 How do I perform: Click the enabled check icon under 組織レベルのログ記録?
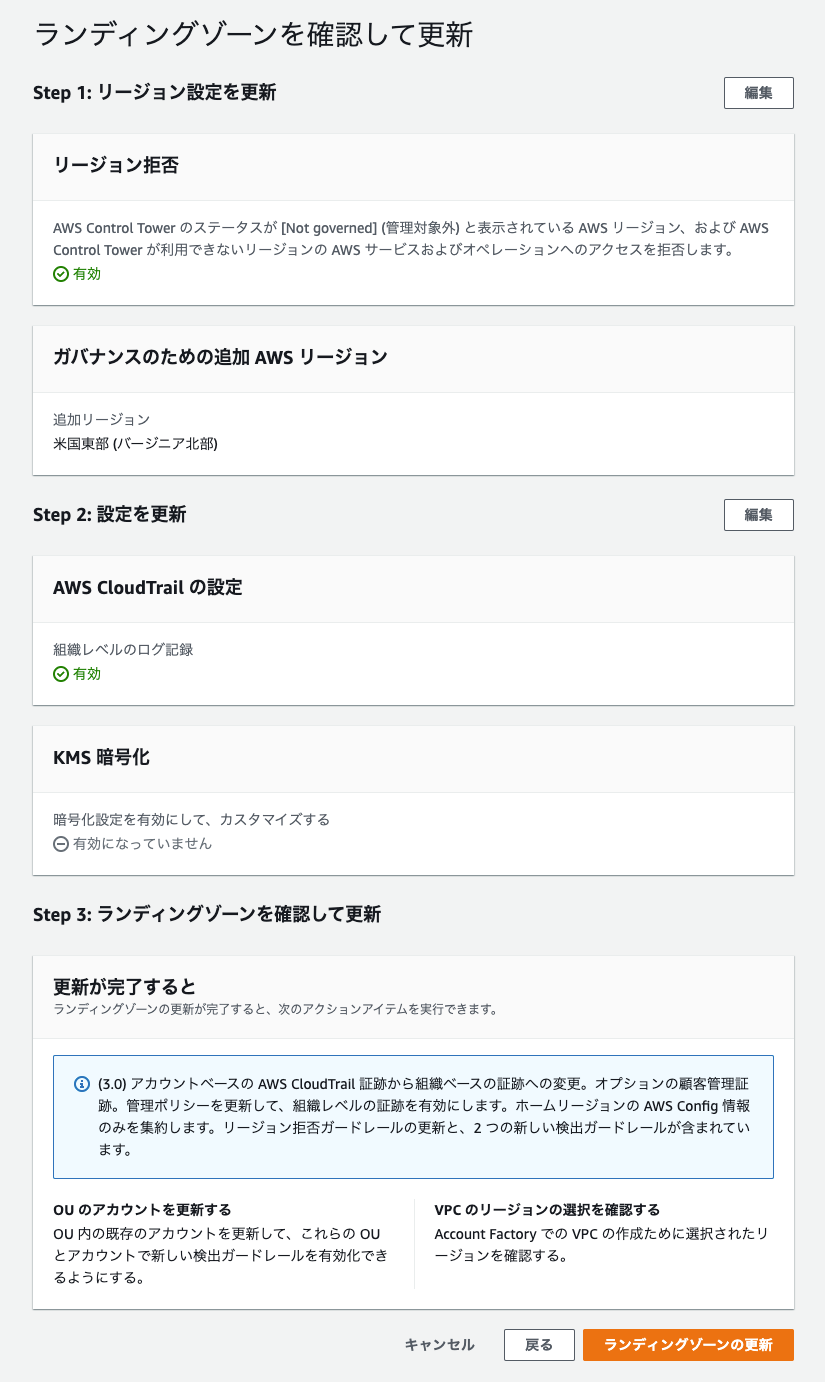coord(60,673)
